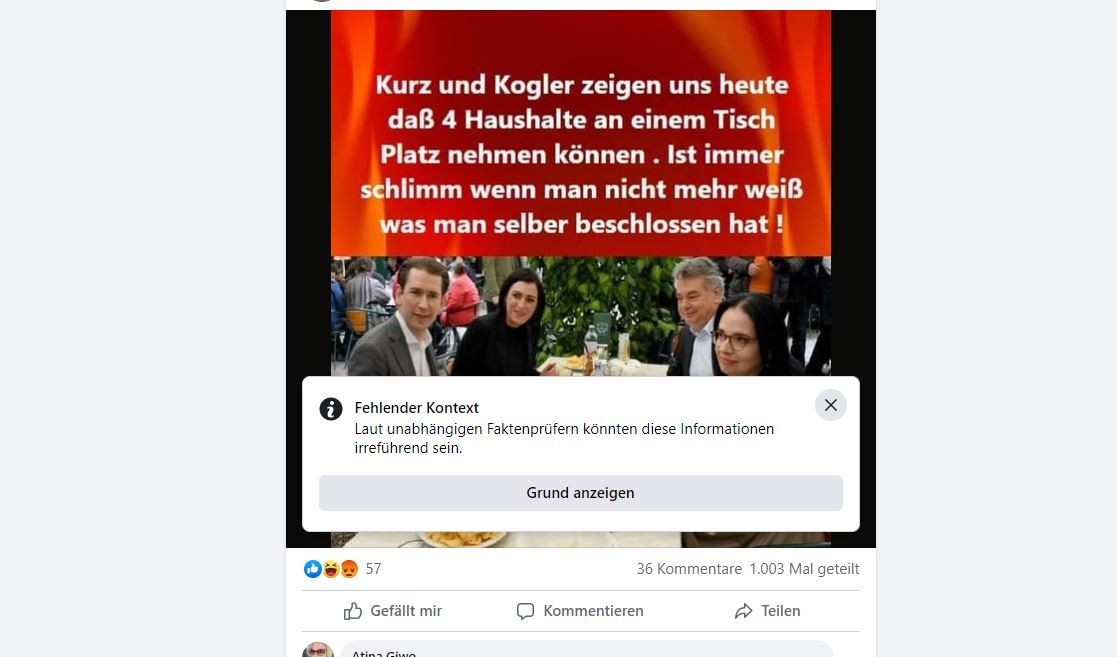Click the Grund anzeigen button
The image size is (1117, 657).
[581, 493]
